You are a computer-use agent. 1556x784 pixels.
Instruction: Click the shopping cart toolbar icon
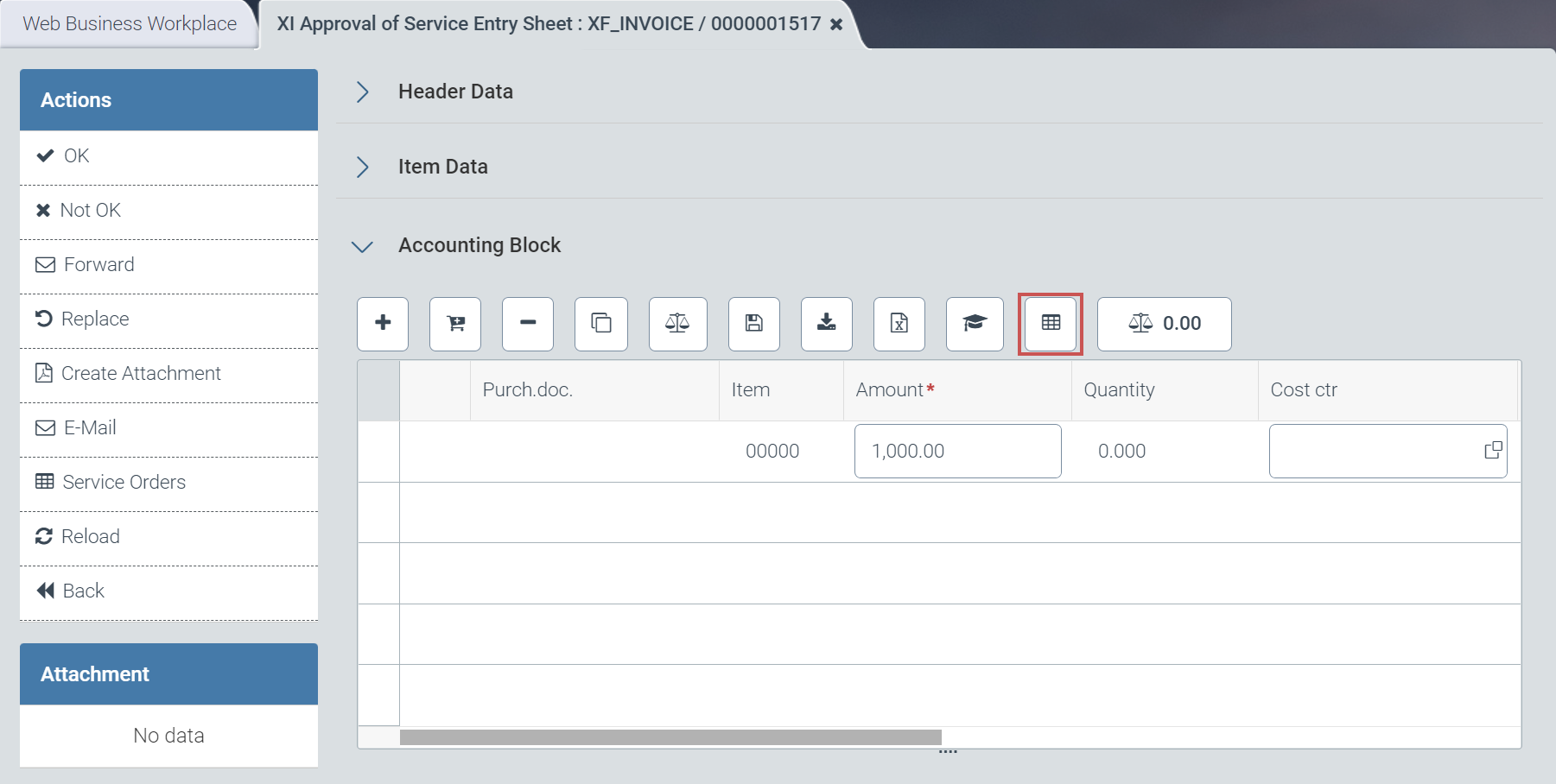tap(455, 323)
